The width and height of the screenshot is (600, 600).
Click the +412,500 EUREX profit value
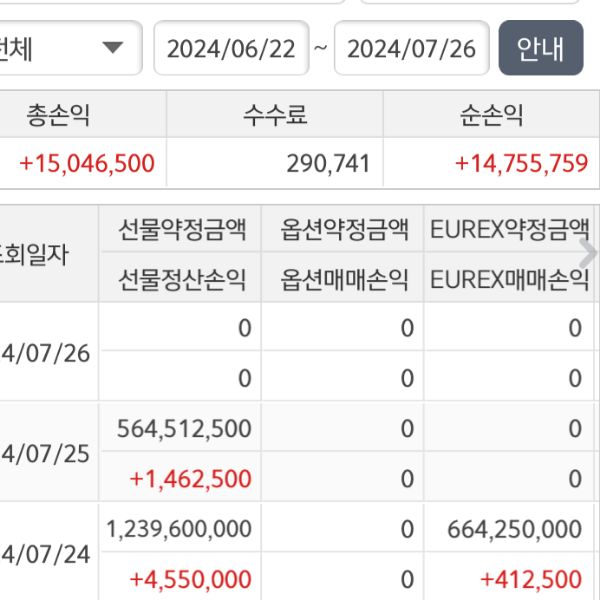click(531, 579)
